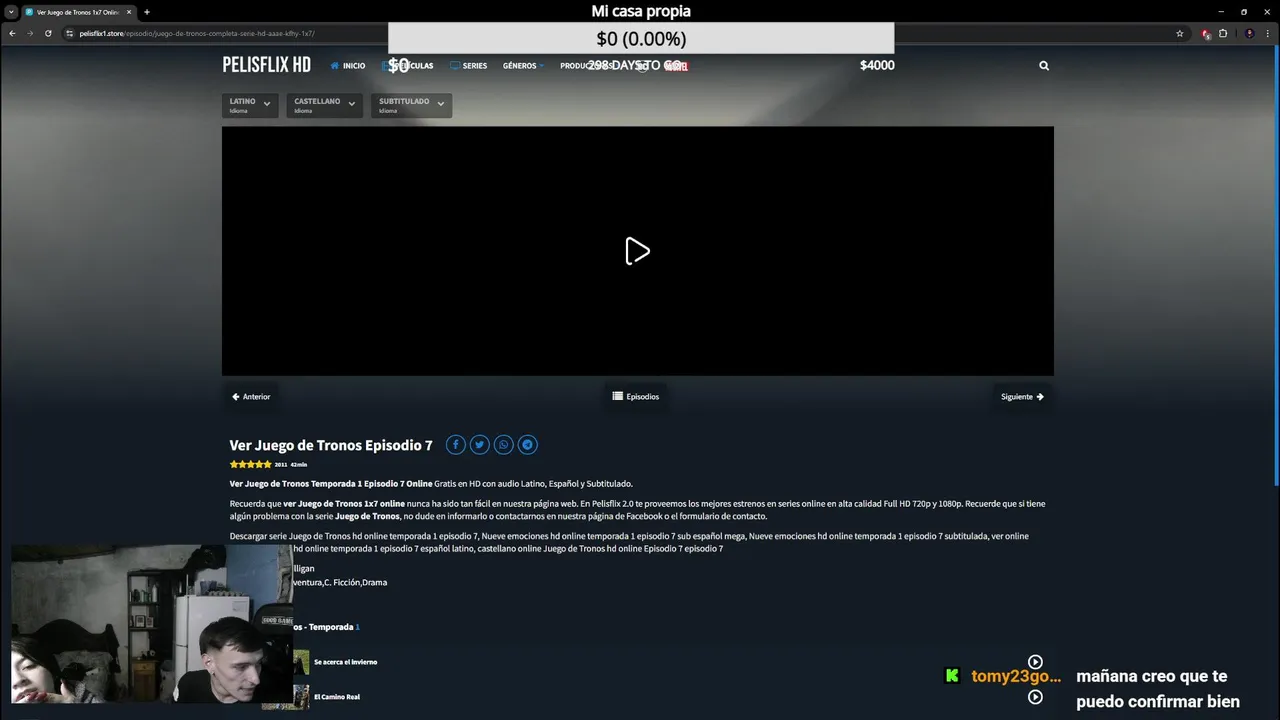Open a new browser tab

click(x=147, y=12)
